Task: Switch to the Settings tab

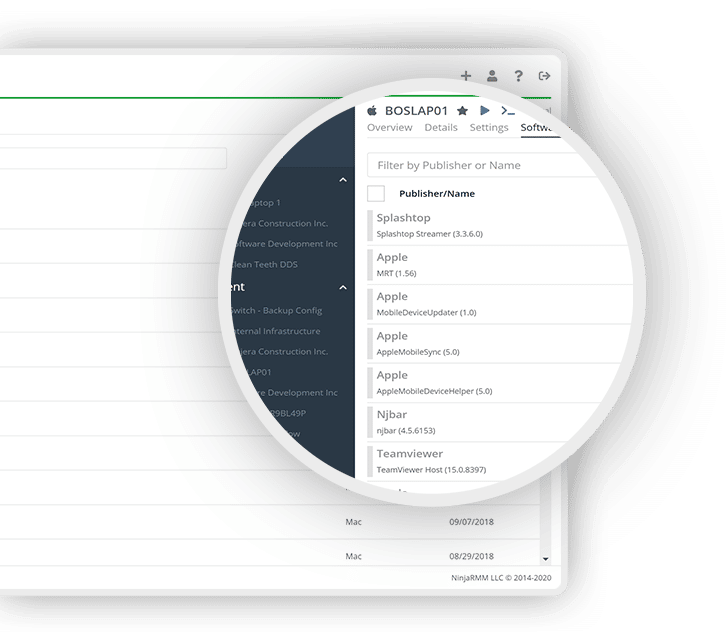Action: pyautogui.click(x=489, y=127)
